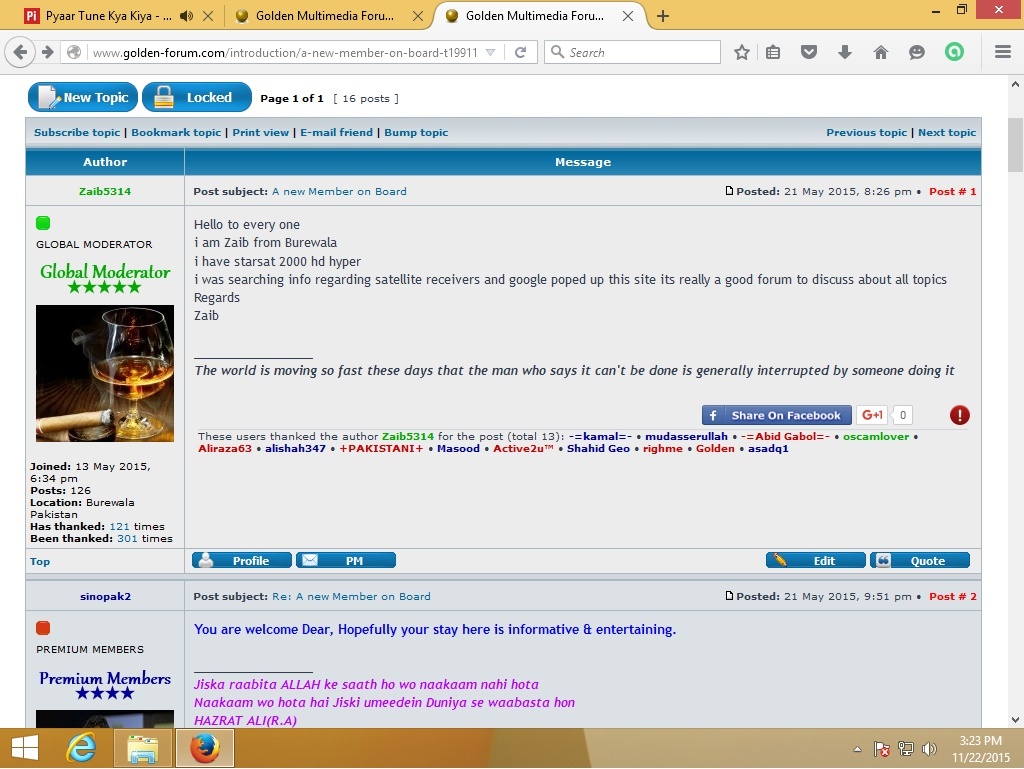The image size is (1024, 769).
Task: Click the New Topic button
Action: click(x=83, y=97)
